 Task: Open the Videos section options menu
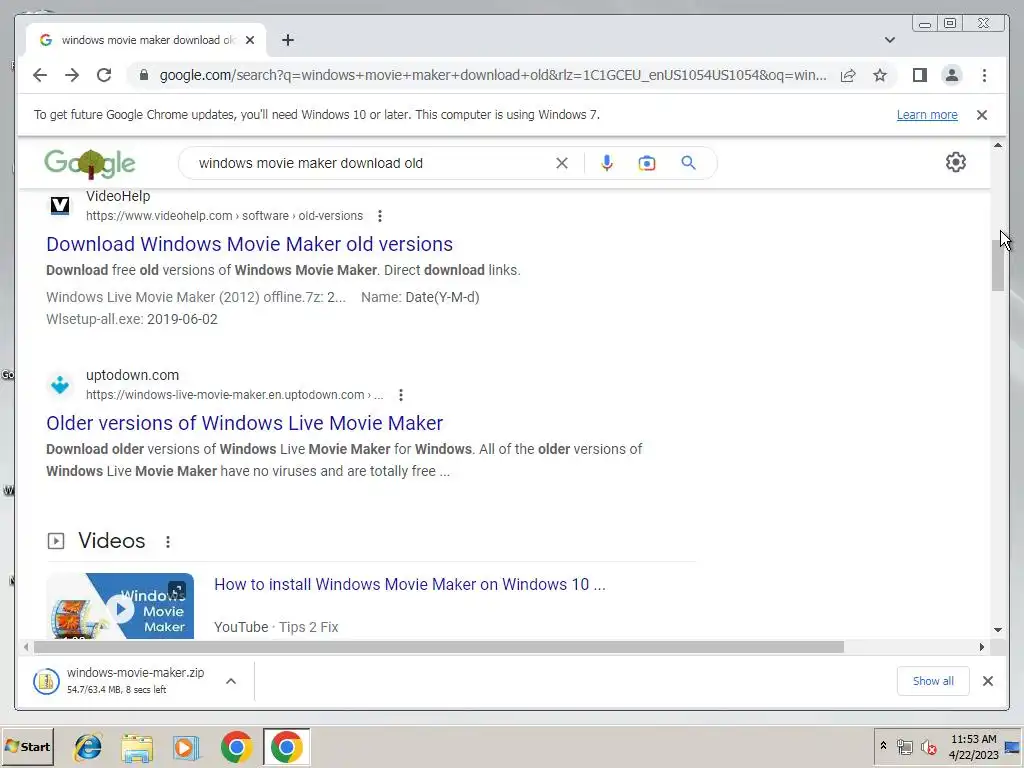(168, 541)
